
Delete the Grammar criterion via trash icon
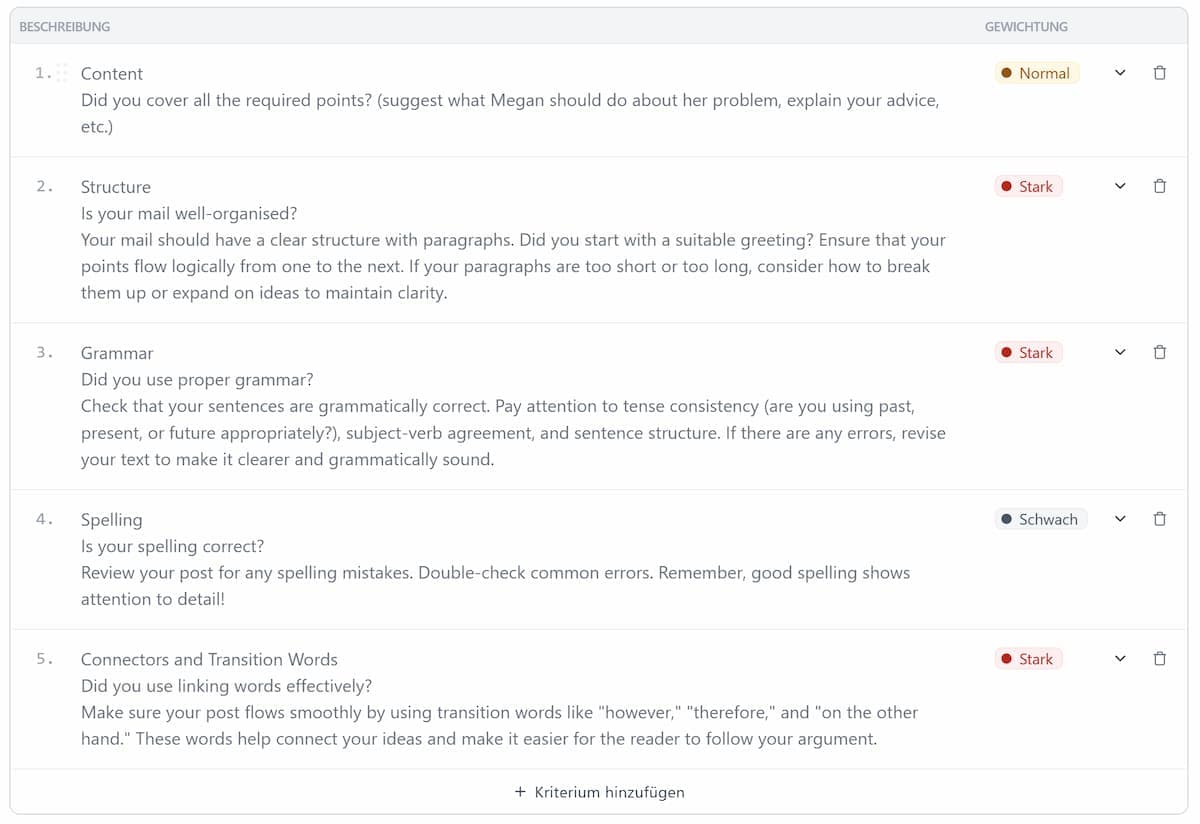(x=1160, y=352)
